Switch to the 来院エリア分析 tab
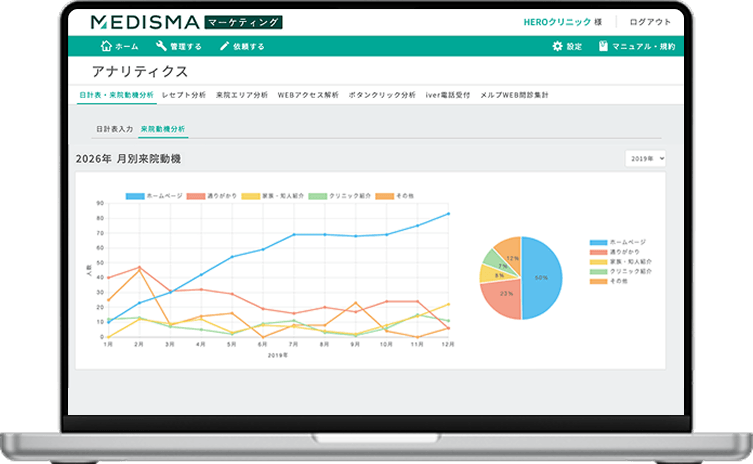753x464 pixels. pyautogui.click(x=242, y=95)
